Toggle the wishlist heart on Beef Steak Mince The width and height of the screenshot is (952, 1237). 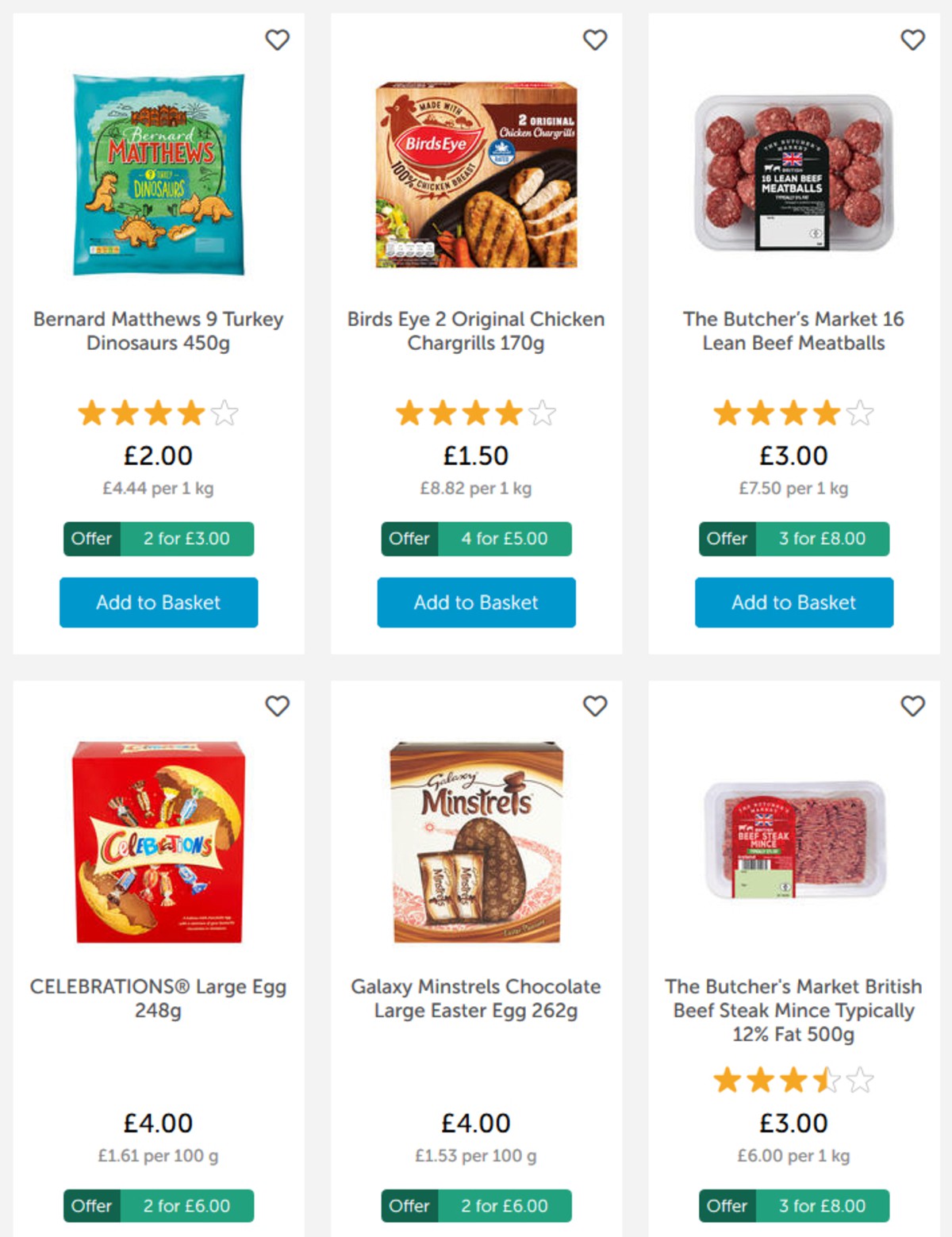[x=912, y=705]
